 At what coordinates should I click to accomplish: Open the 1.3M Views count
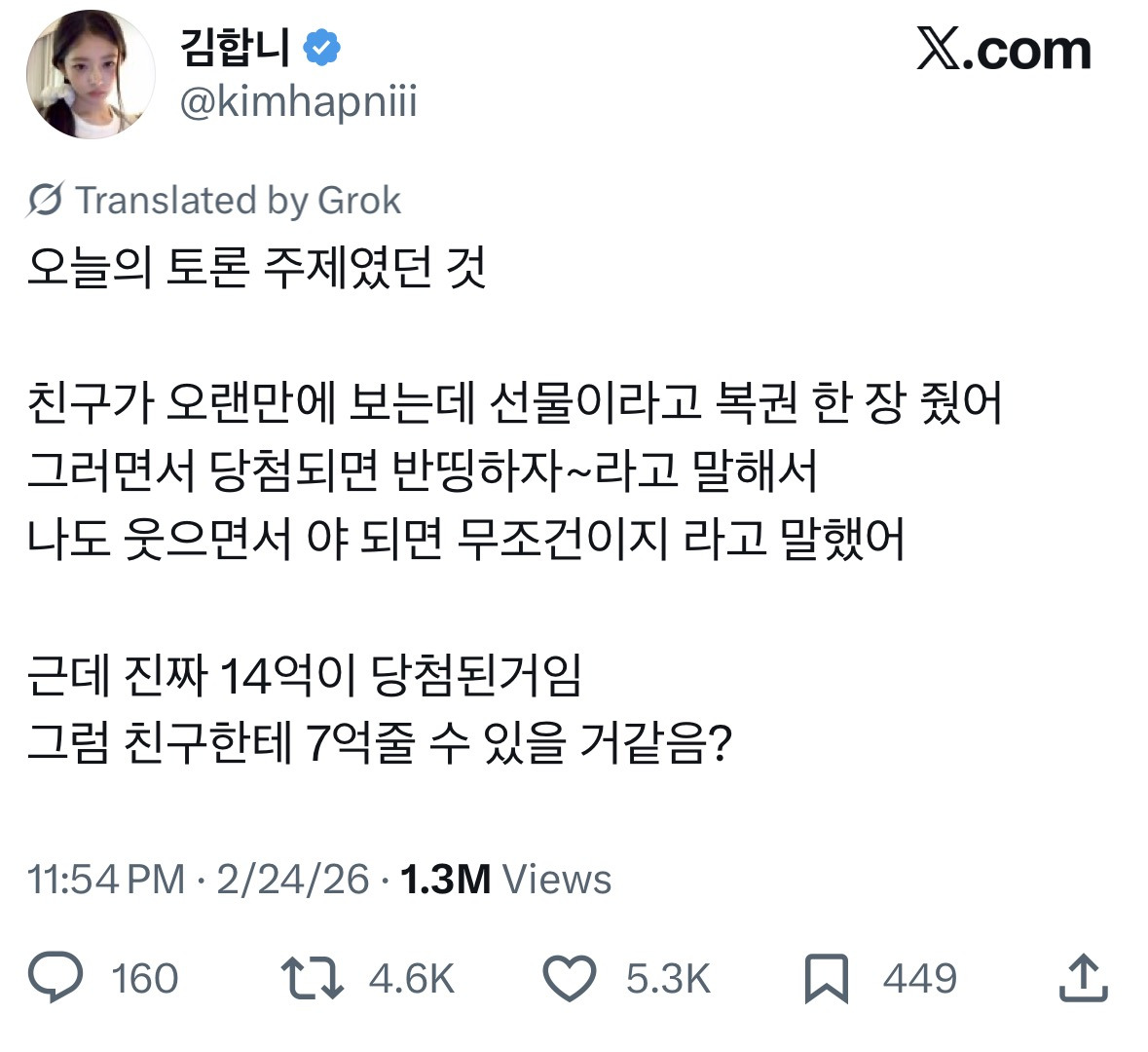(505, 879)
